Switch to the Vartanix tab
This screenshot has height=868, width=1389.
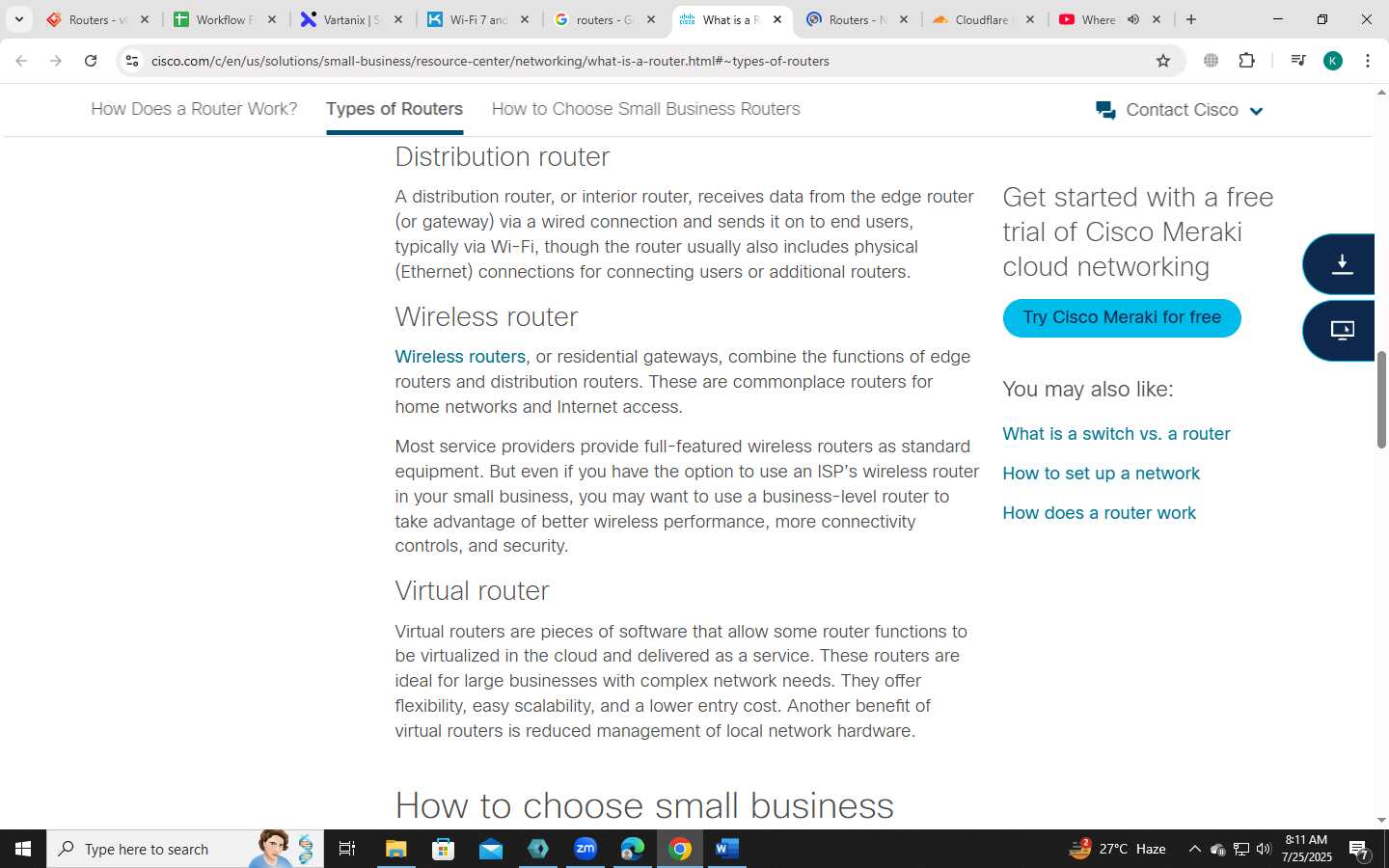(352, 19)
